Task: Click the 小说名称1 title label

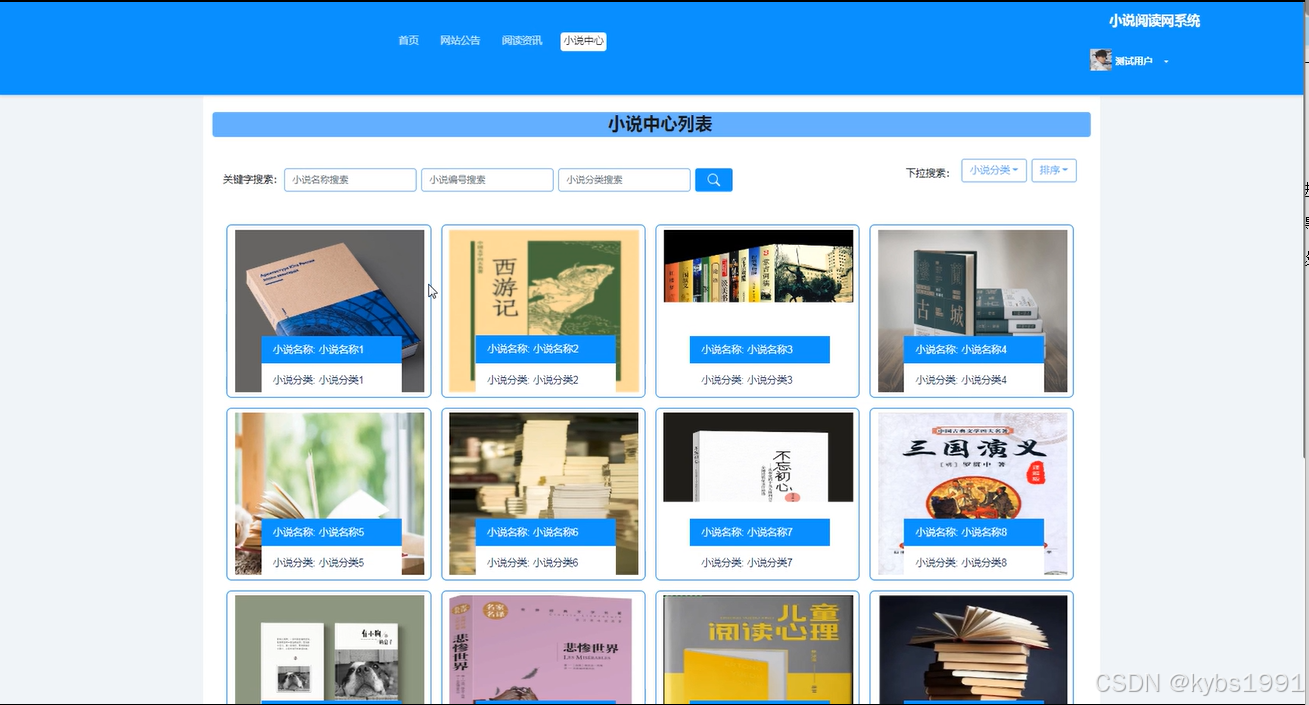Action: 331,350
